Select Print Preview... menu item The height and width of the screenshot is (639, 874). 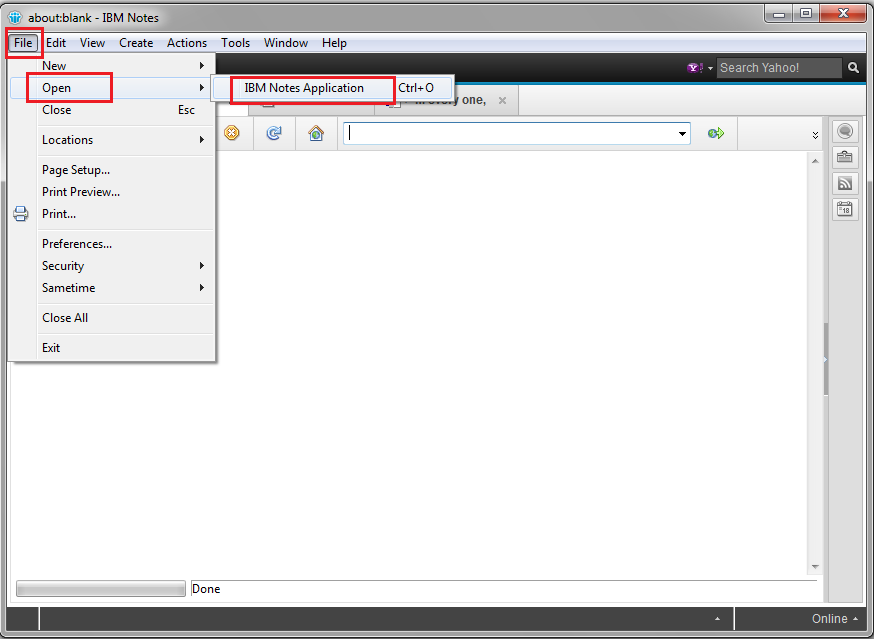[x=111, y=192]
